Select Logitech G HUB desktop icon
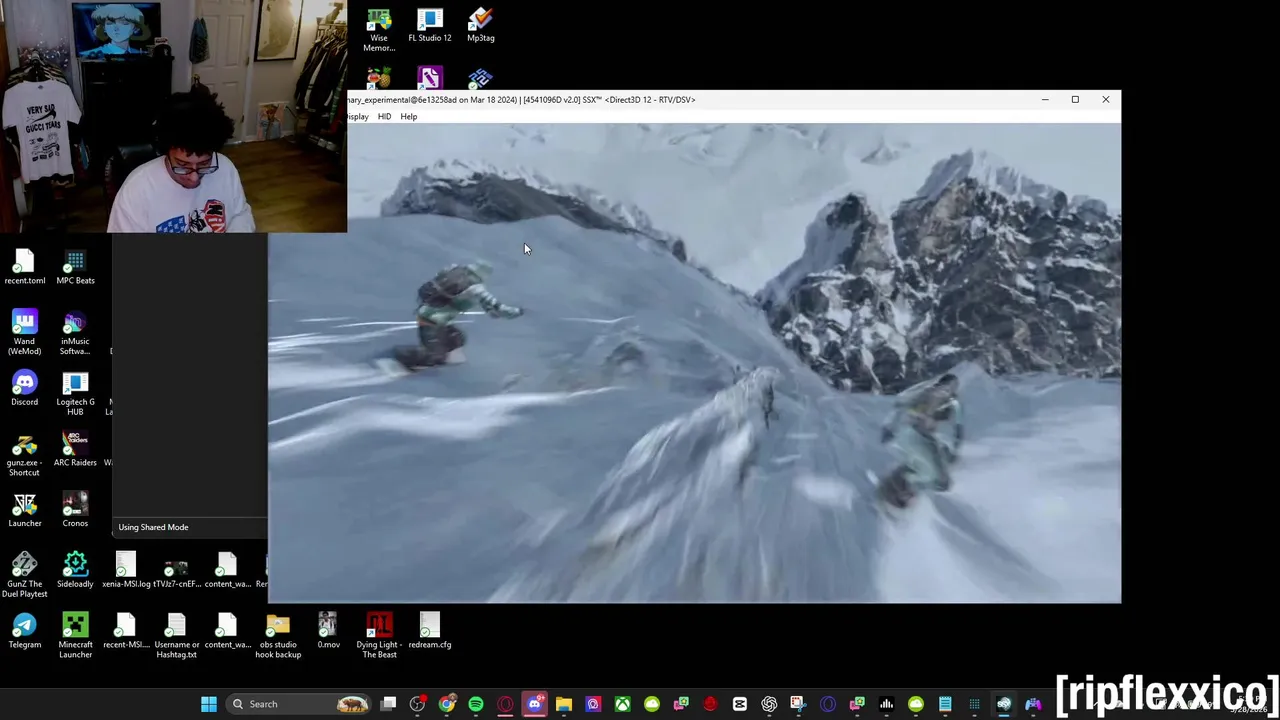The image size is (1280, 720). 75,394
